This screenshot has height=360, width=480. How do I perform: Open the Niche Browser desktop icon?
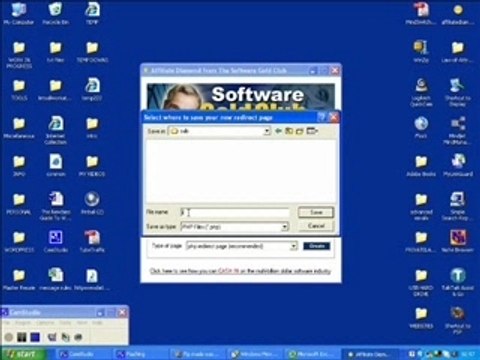click(x=457, y=242)
